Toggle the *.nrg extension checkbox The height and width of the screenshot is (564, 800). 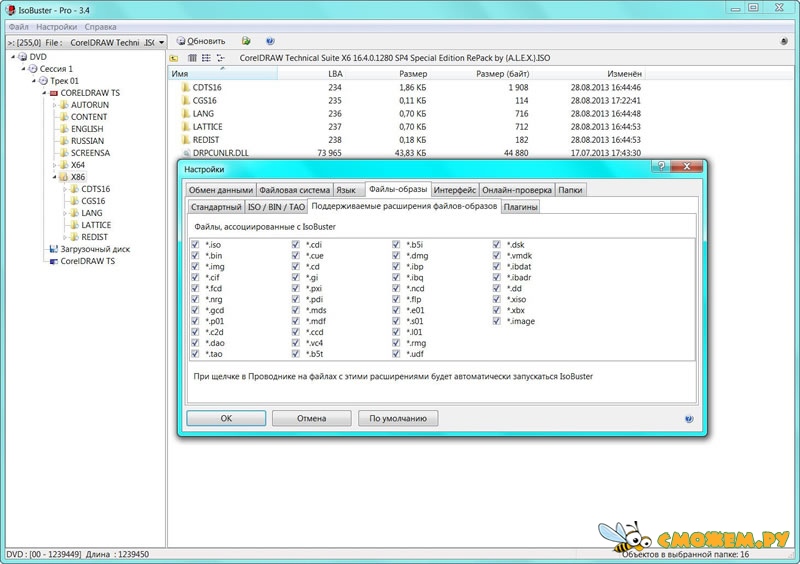point(195,299)
